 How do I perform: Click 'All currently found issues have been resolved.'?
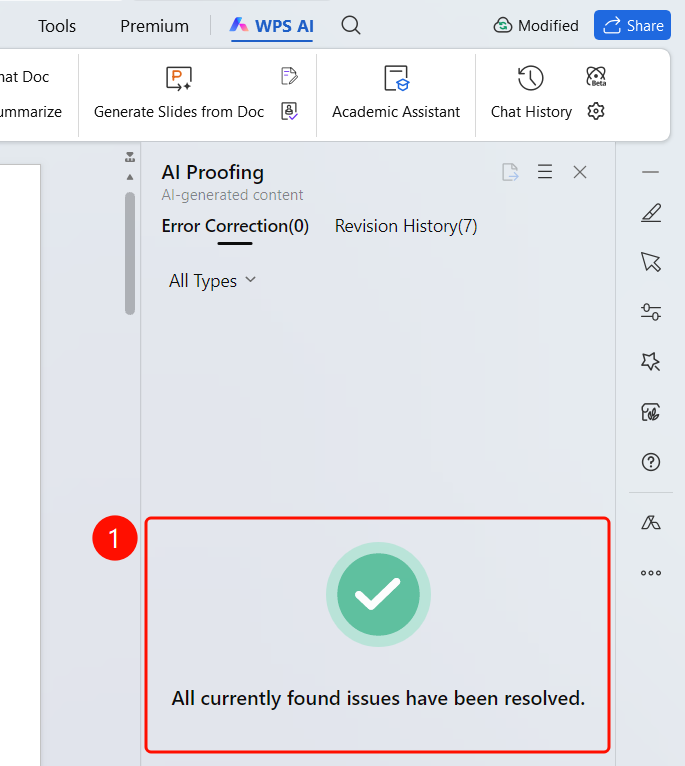378,699
